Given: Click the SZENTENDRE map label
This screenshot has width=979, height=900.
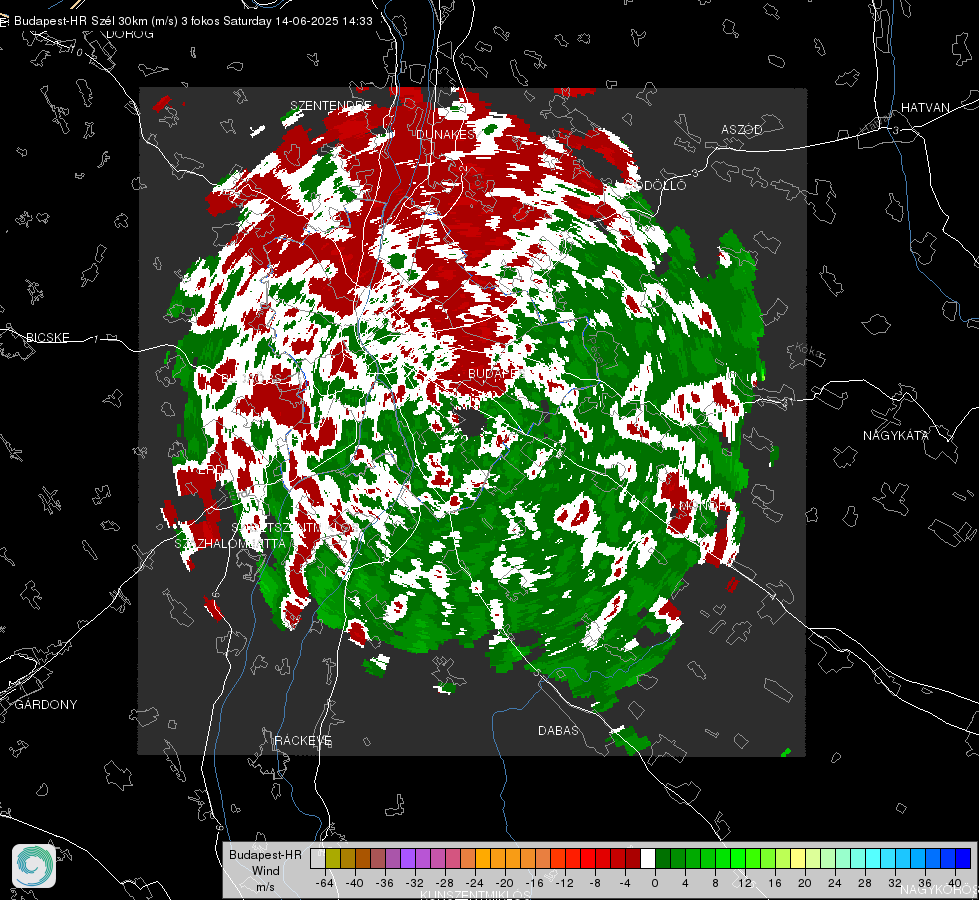Looking at the screenshot, I should [x=331, y=106].
